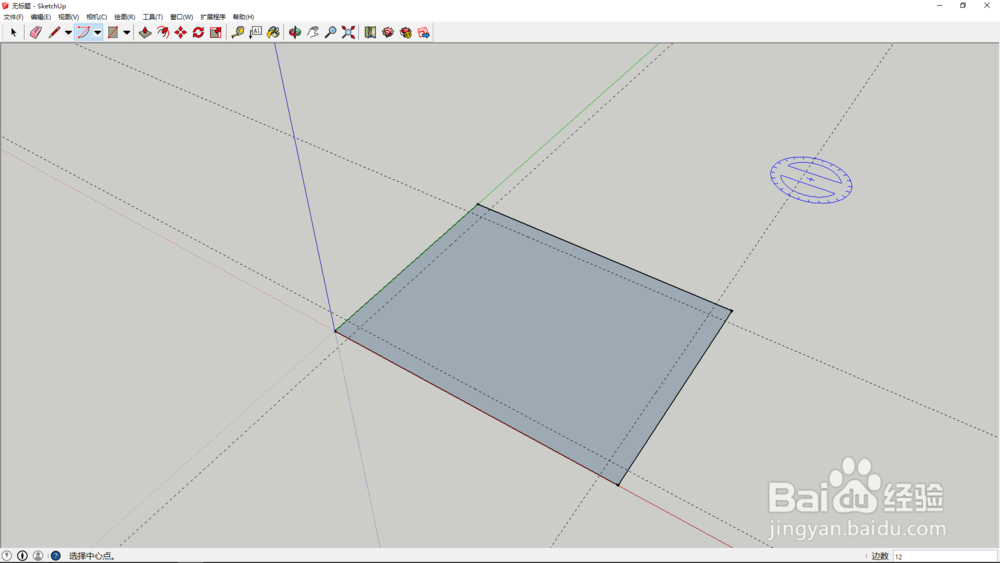Select the Move tool
1000x563 pixels.
(180, 32)
